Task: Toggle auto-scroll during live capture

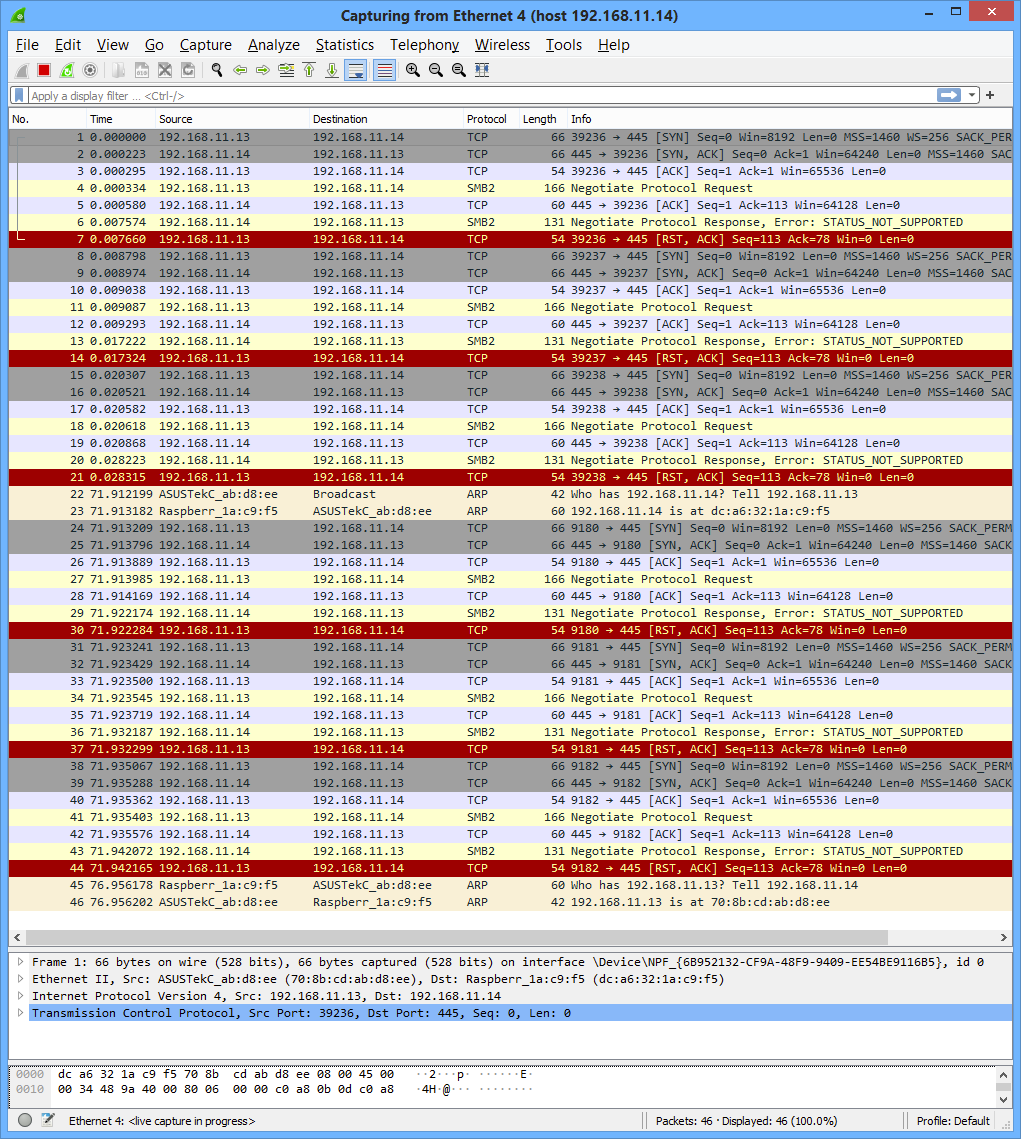Action: tap(355, 70)
